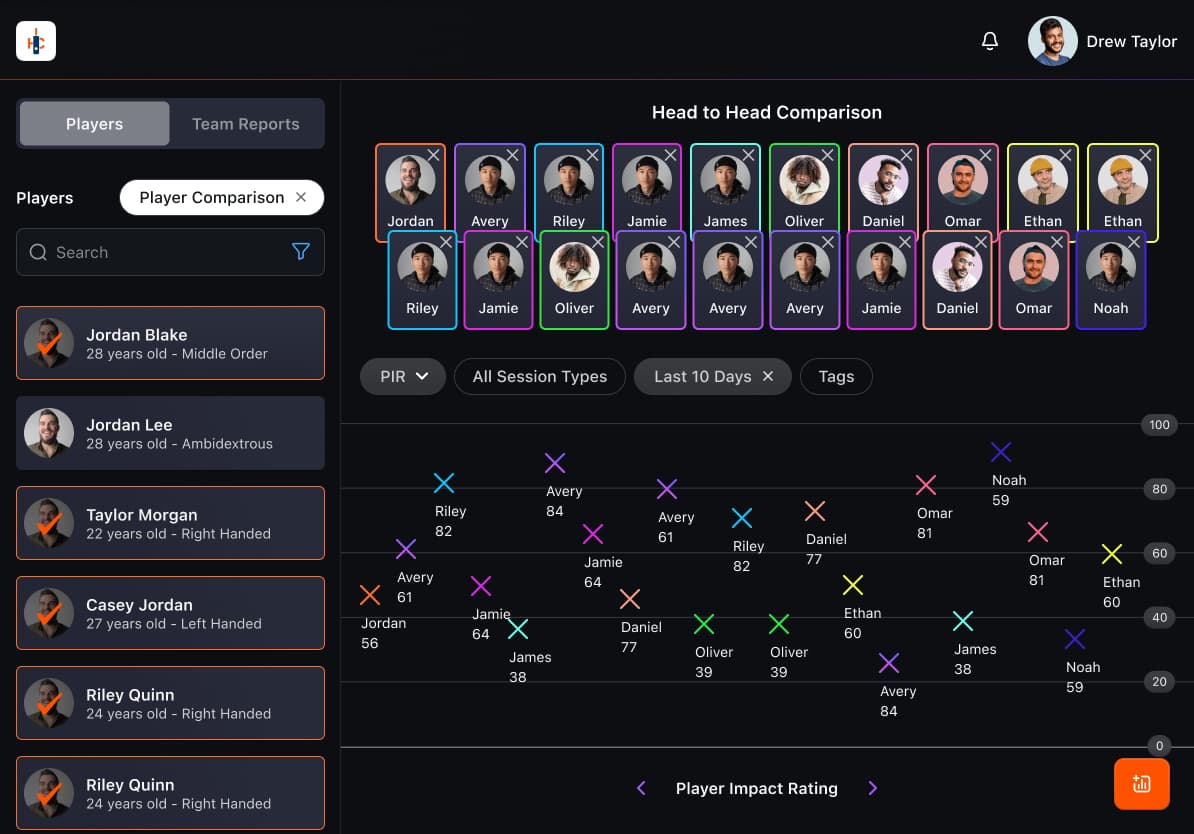
Task: Open export options via orange floating button
Action: pos(1141,784)
